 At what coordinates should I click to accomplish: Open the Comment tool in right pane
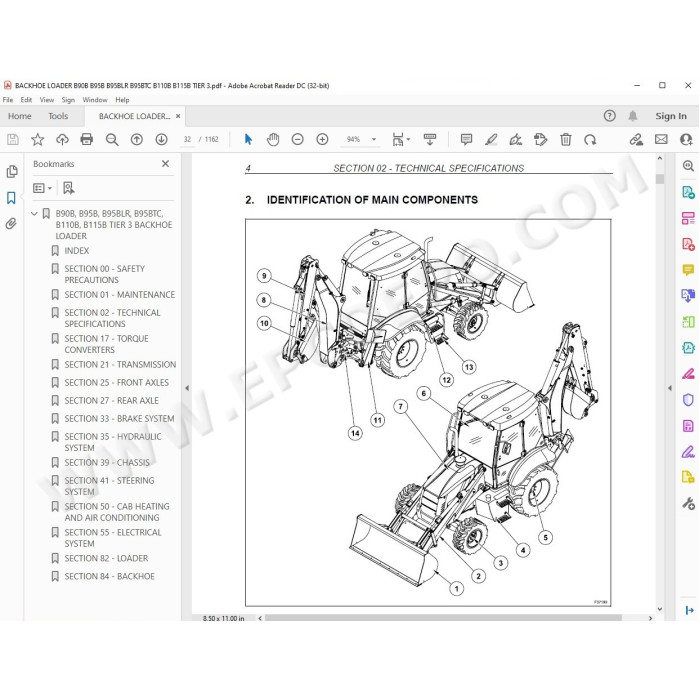point(688,270)
